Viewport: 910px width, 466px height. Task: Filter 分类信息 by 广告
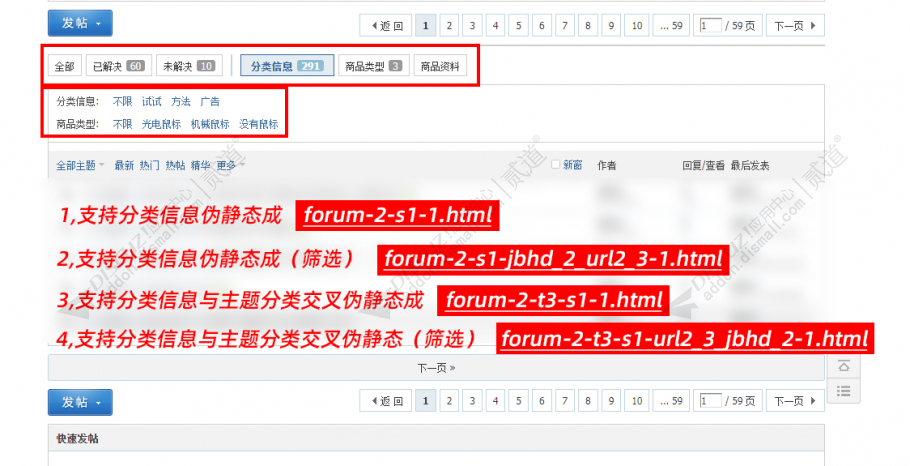[x=210, y=102]
